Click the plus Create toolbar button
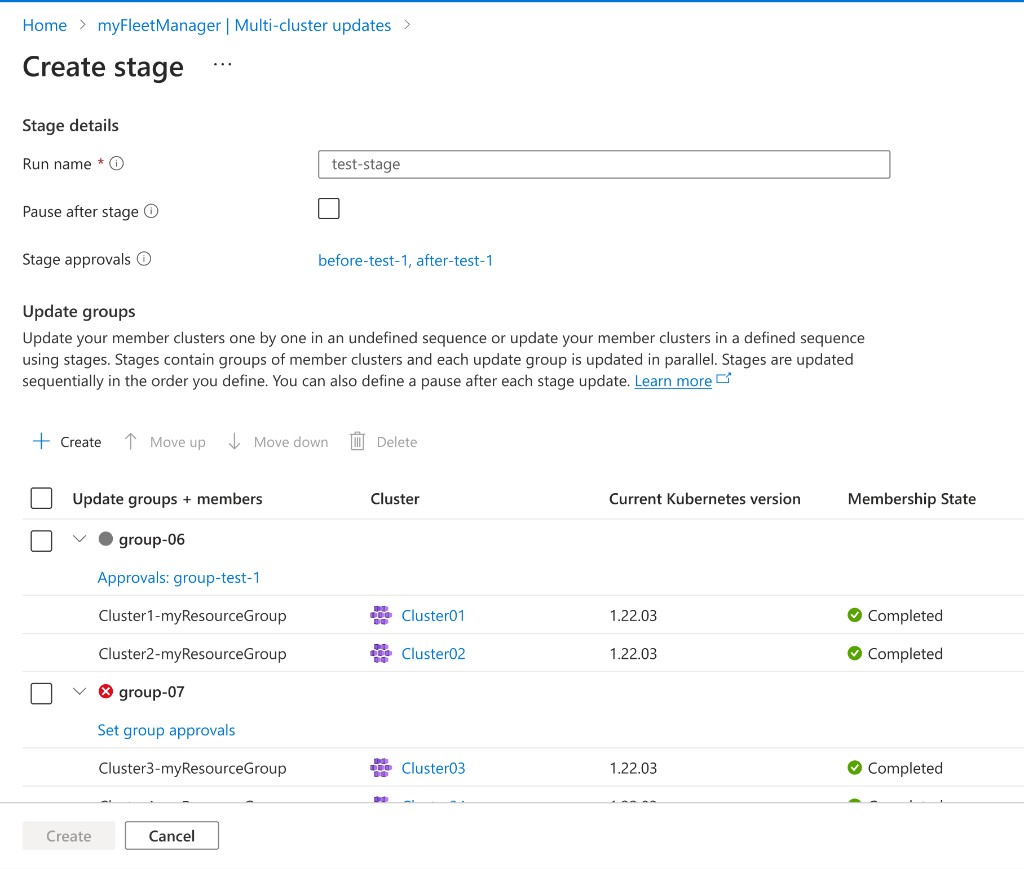 [x=67, y=442]
